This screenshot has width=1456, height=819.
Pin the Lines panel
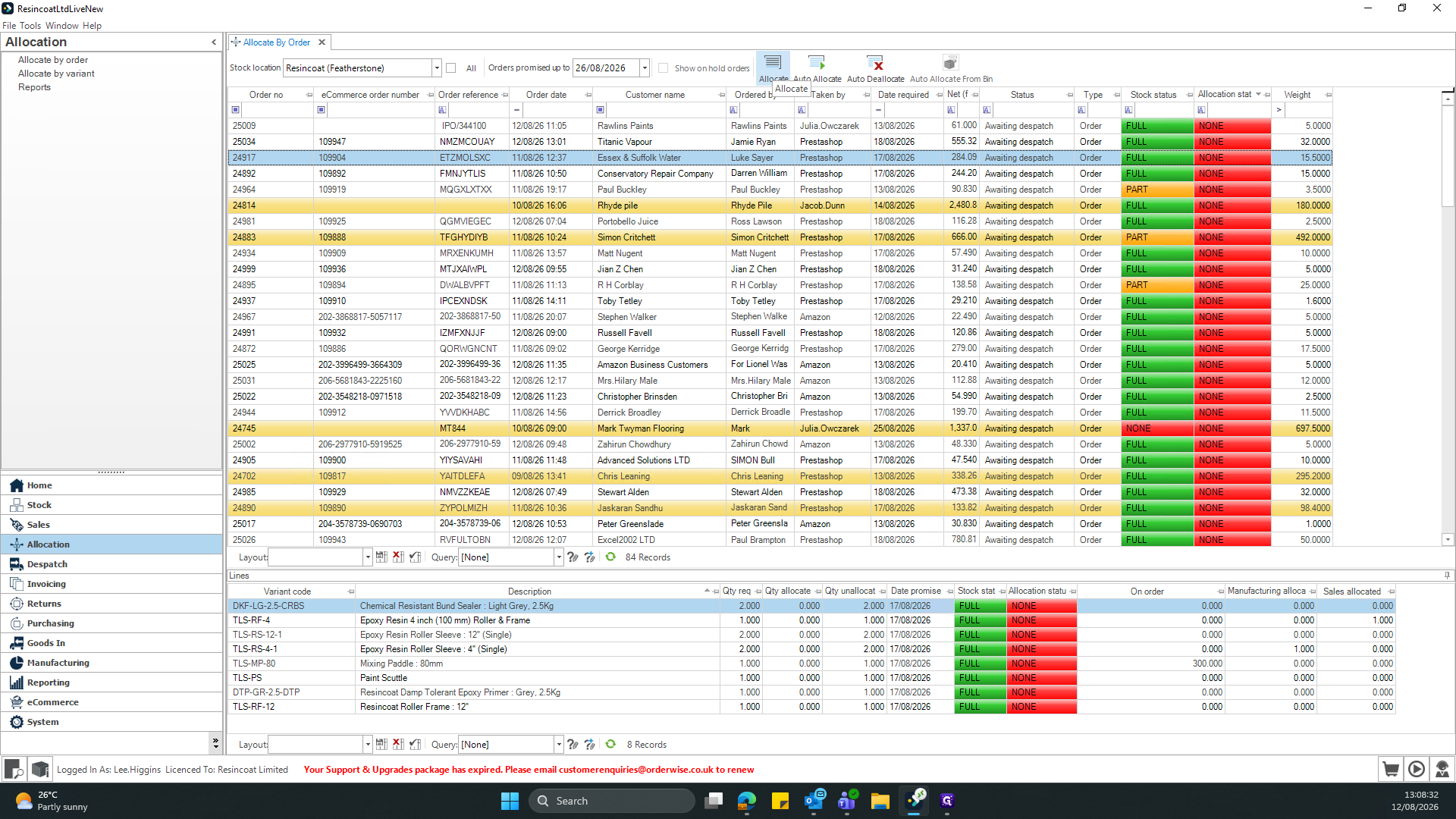1448,576
